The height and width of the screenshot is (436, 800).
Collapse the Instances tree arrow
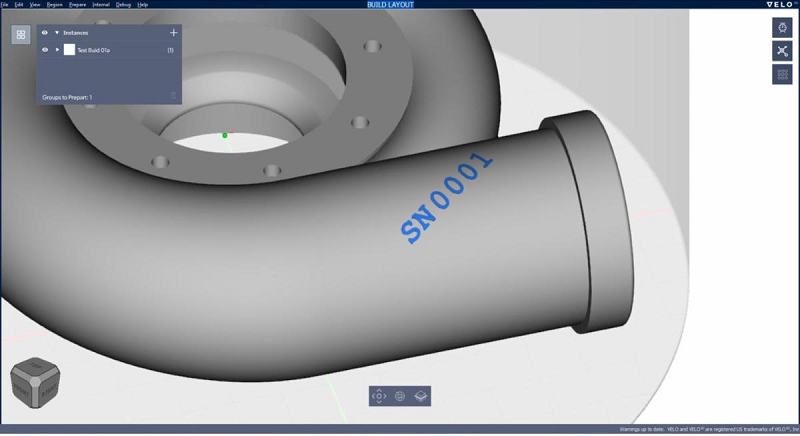(x=57, y=33)
